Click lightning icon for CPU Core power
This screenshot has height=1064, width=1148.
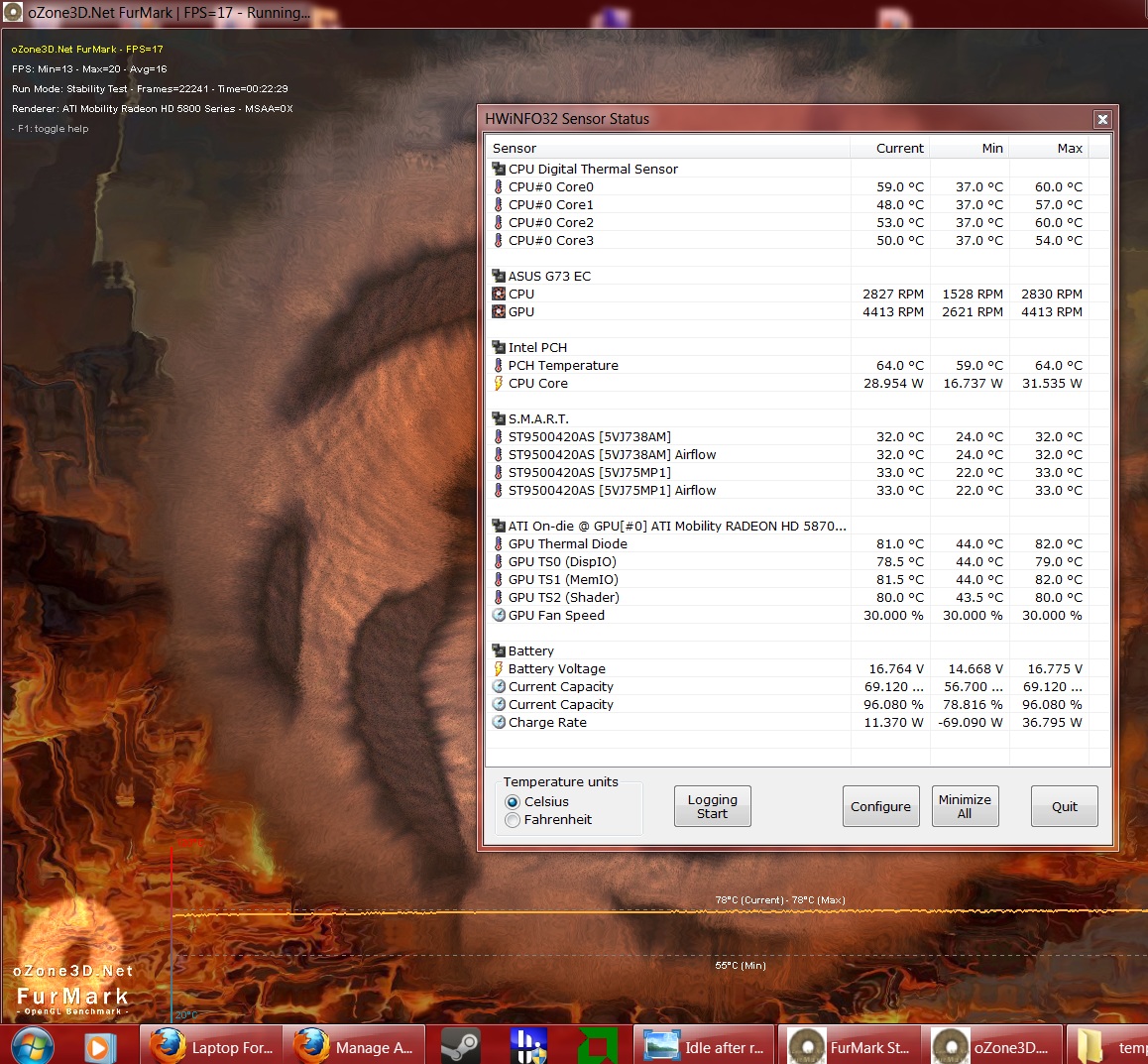[x=499, y=383]
